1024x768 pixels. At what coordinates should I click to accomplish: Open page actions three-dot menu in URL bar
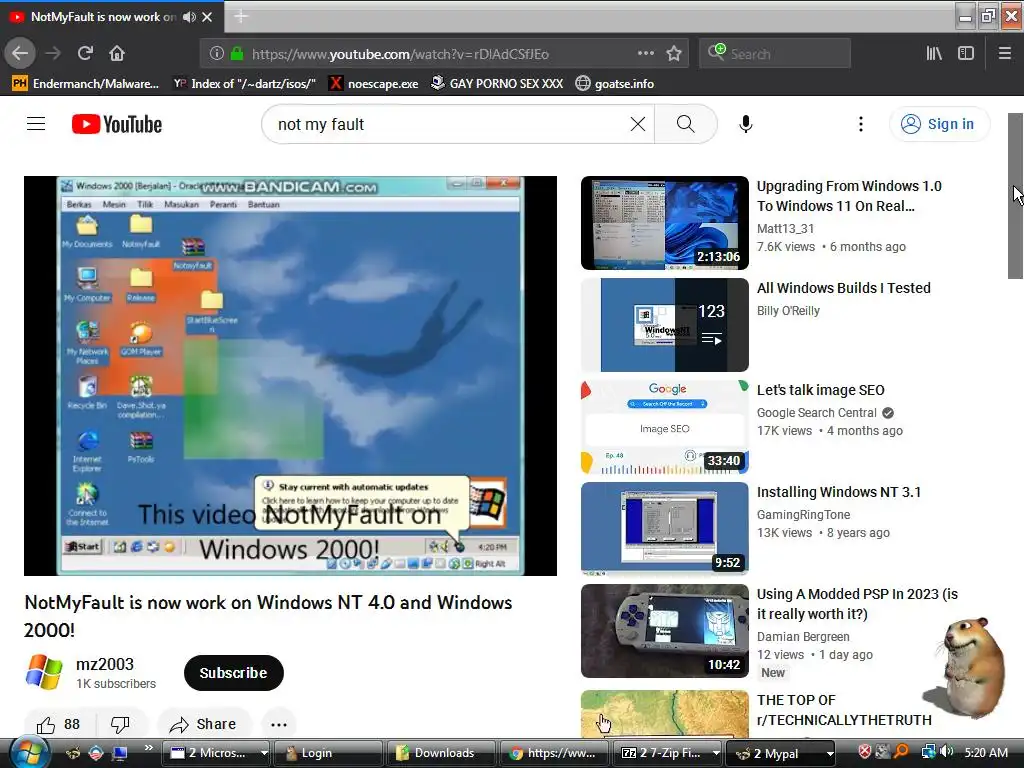click(645, 54)
